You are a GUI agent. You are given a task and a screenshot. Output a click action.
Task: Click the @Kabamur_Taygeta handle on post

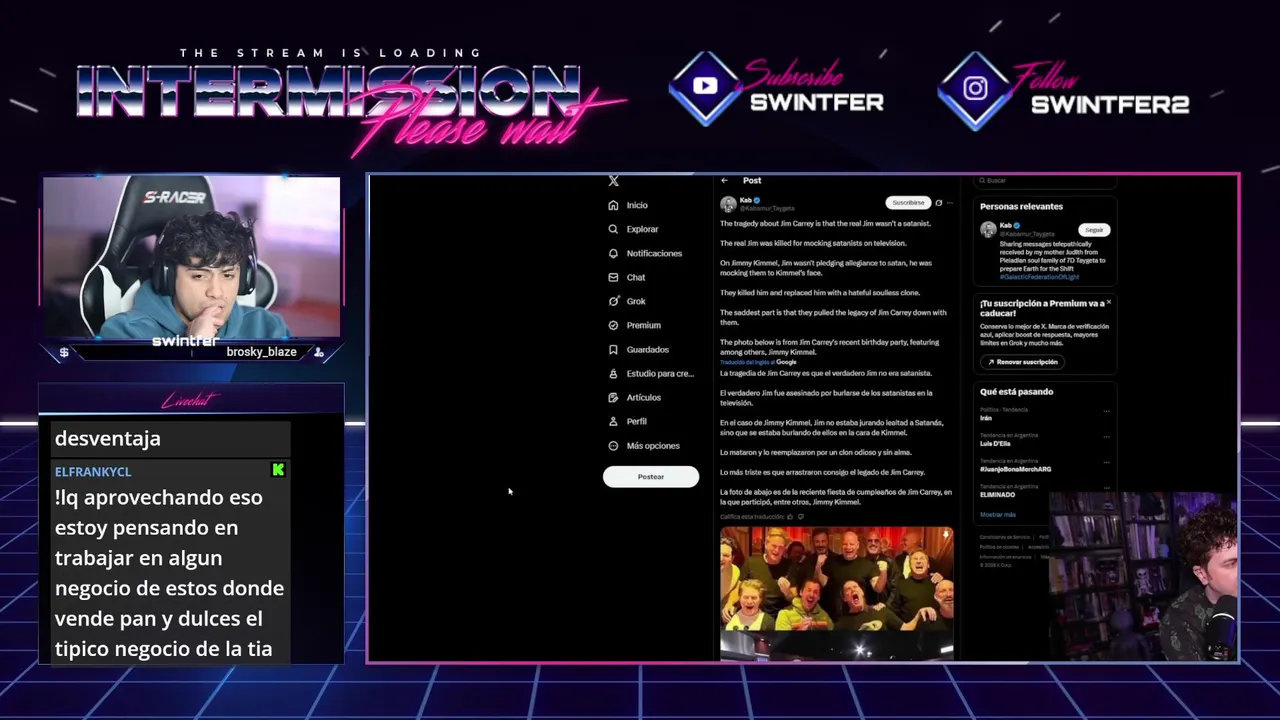767,209
